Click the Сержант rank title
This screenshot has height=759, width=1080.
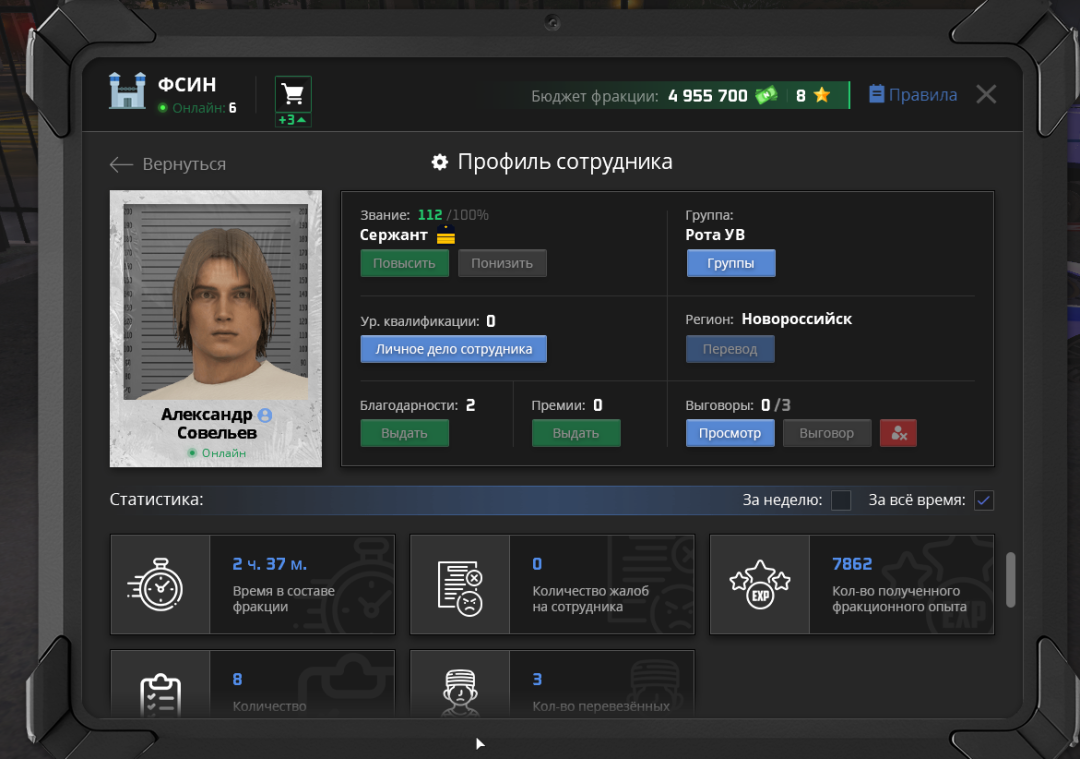pos(393,235)
